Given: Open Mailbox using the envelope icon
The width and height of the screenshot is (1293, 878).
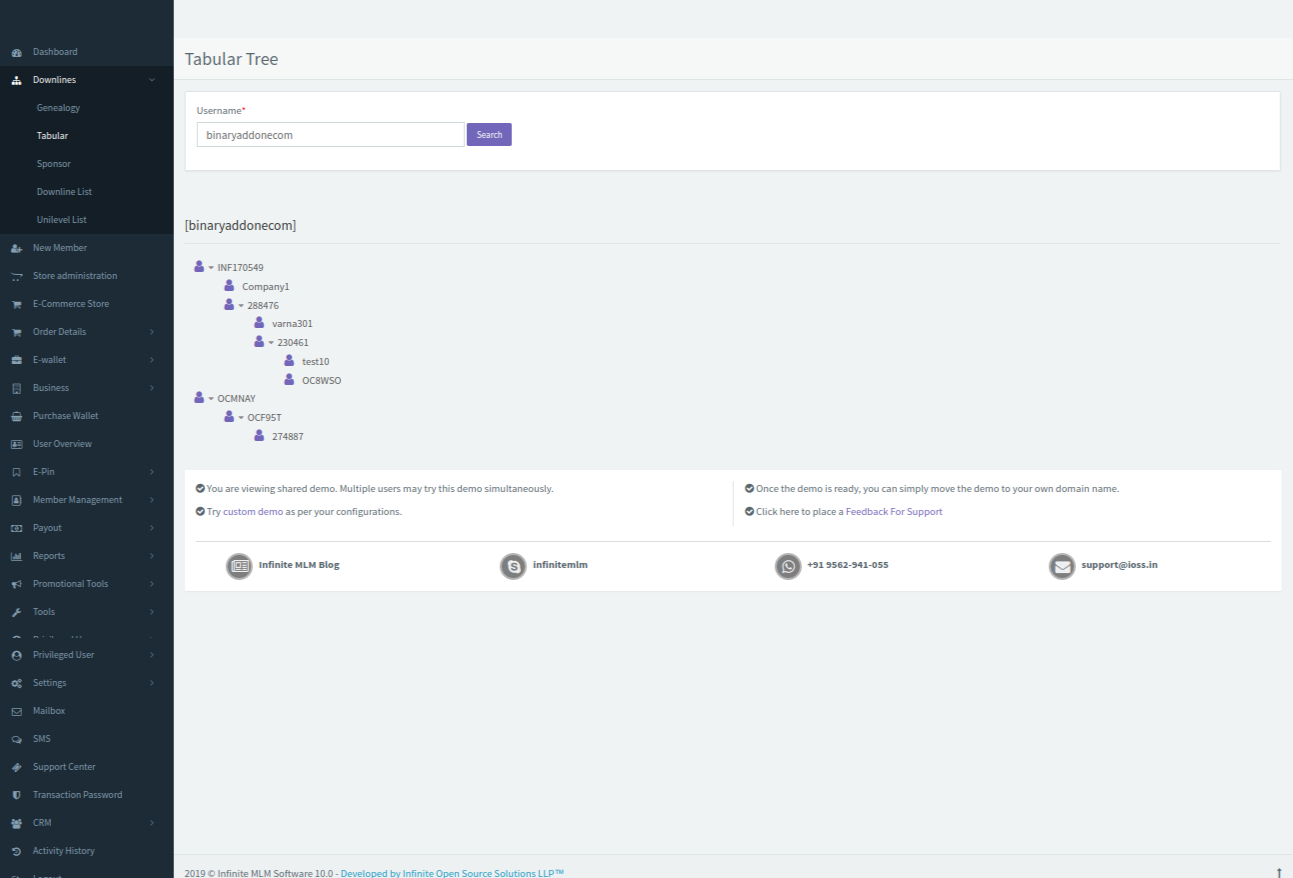Looking at the screenshot, I should [x=15, y=710].
